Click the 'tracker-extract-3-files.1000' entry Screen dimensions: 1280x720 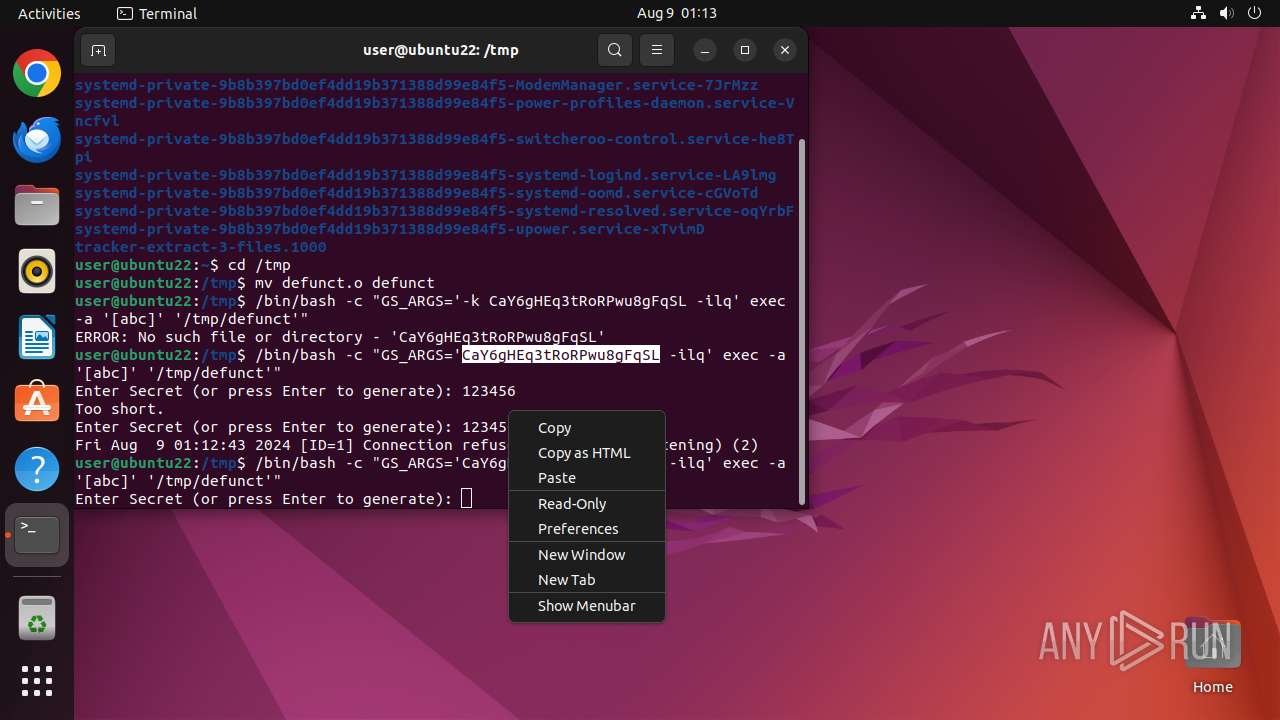(201, 247)
